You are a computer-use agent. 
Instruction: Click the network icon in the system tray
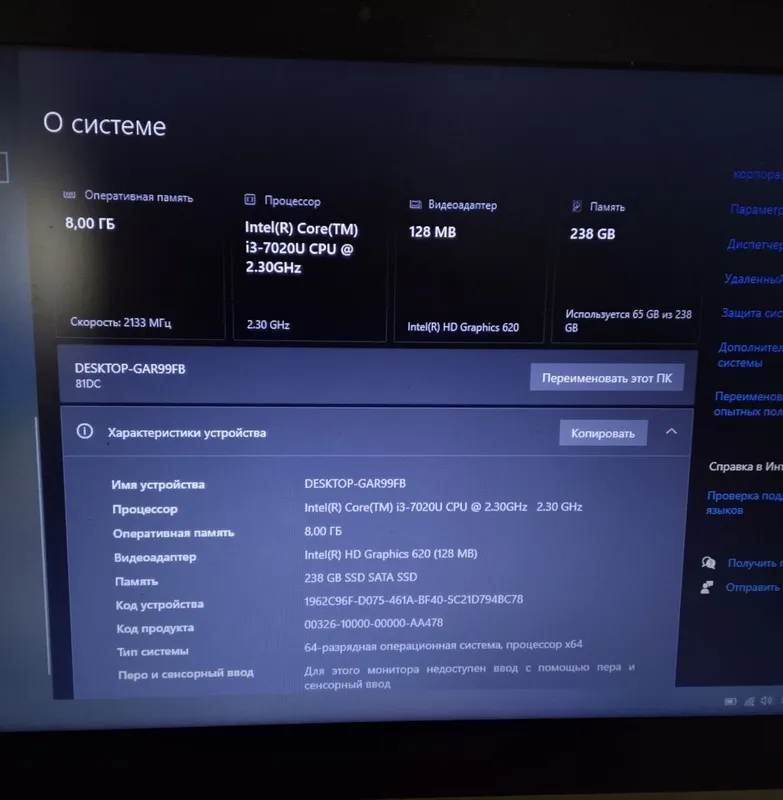(x=749, y=702)
